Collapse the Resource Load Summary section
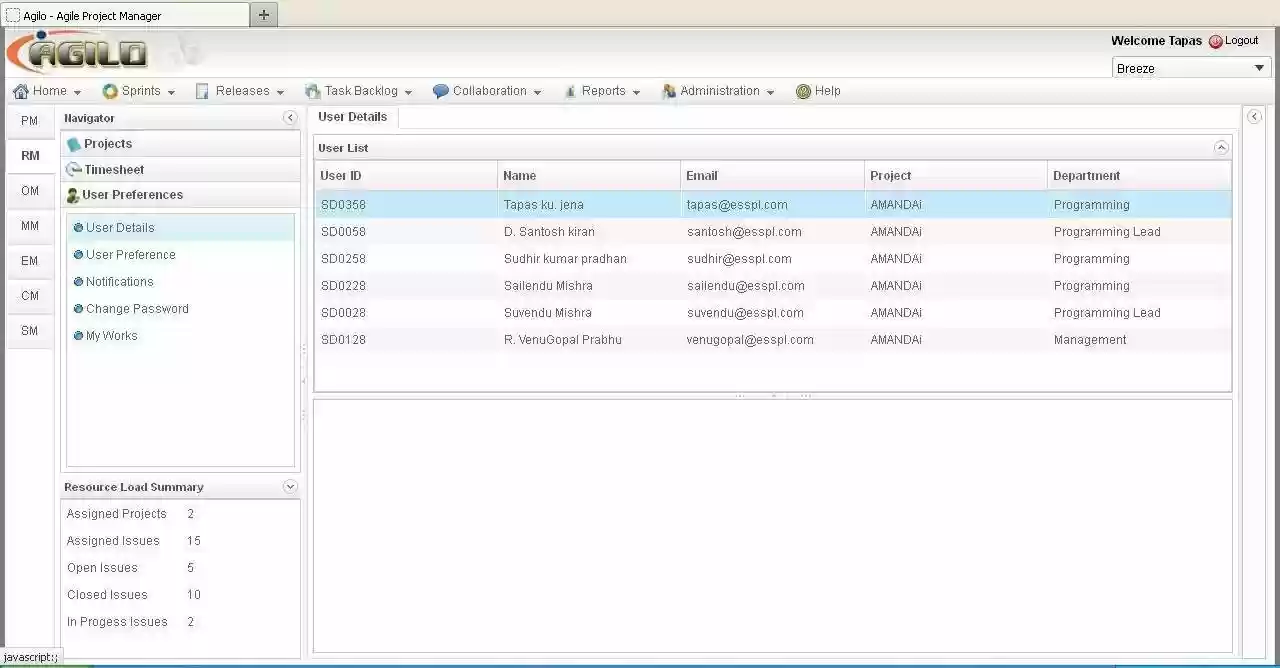The width and height of the screenshot is (1280, 668). click(290, 486)
